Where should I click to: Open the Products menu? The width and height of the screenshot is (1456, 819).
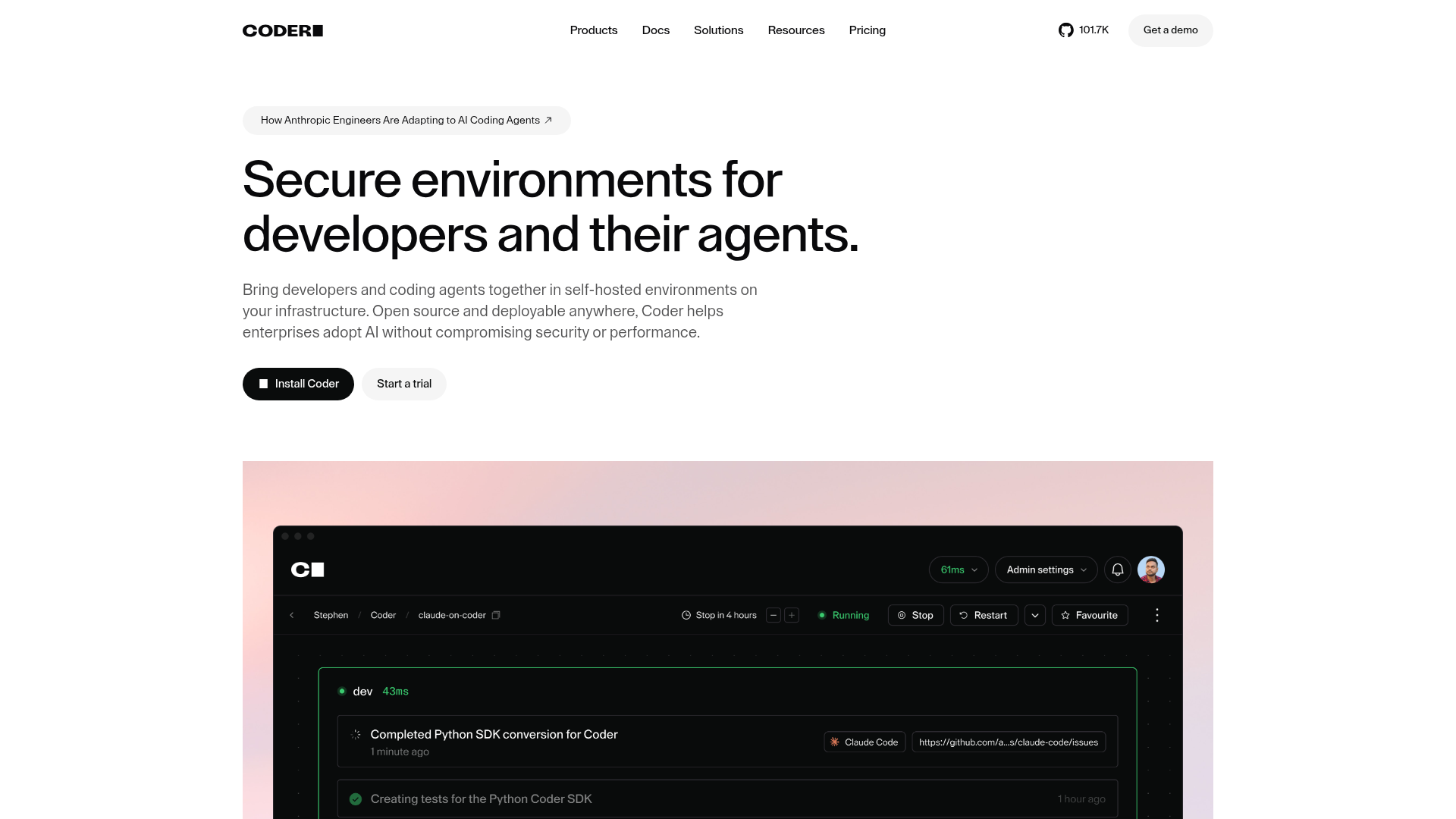click(593, 30)
